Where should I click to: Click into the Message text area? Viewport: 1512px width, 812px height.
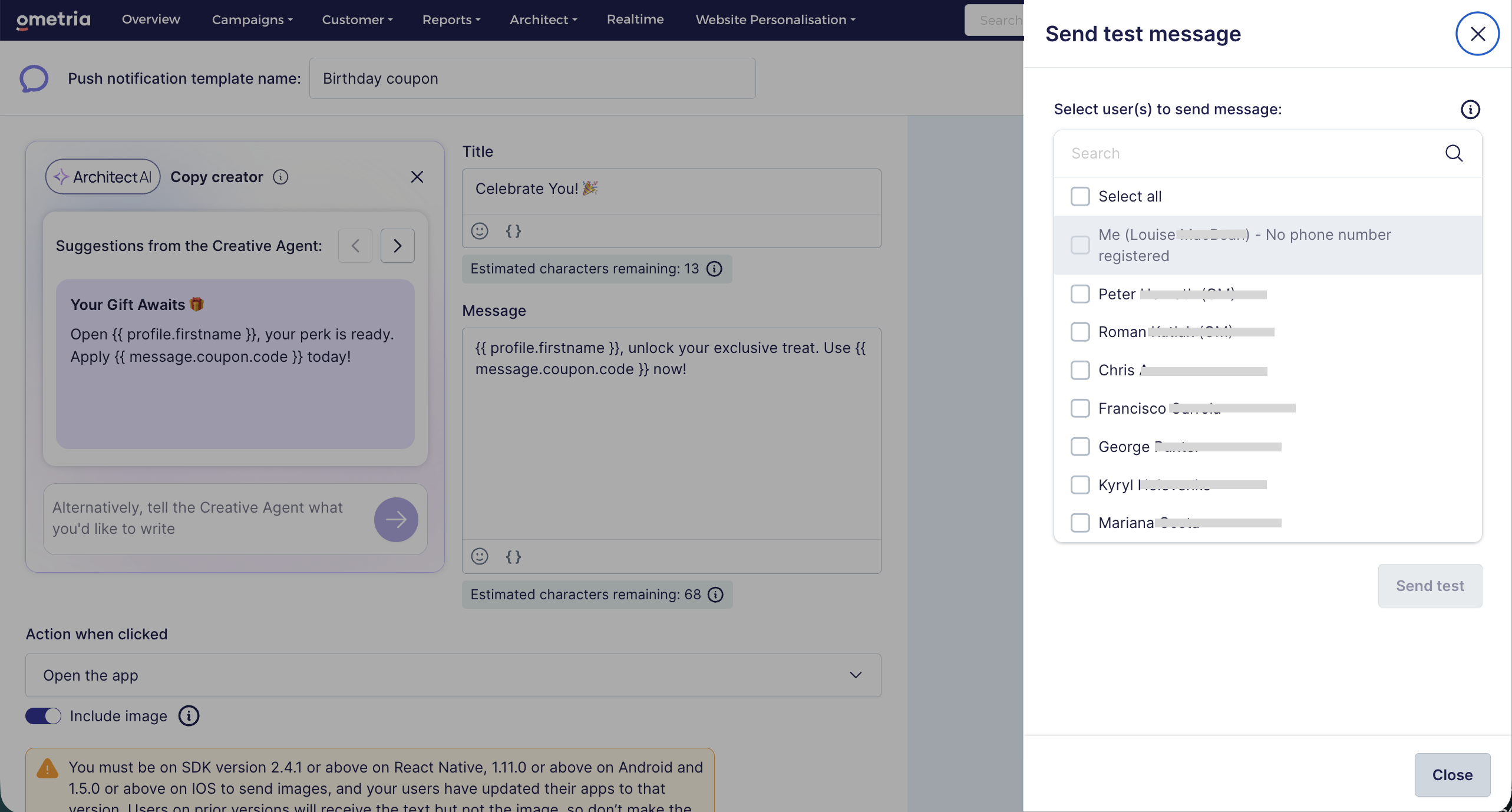tap(672, 434)
